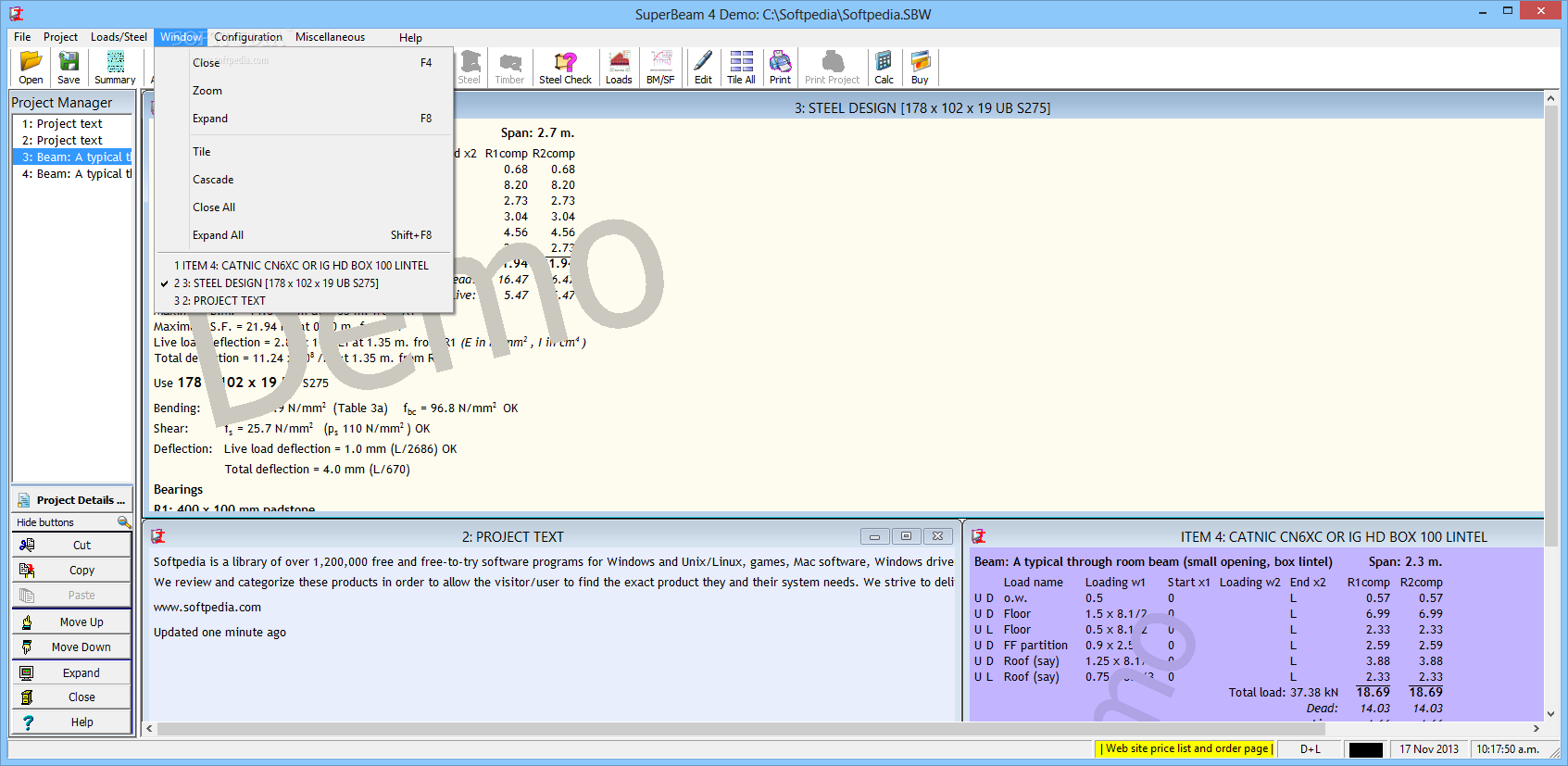Viewport: 1568px width, 766px height.
Task: Click the vertical scrollbar up arrow
Action: click(1551, 98)
